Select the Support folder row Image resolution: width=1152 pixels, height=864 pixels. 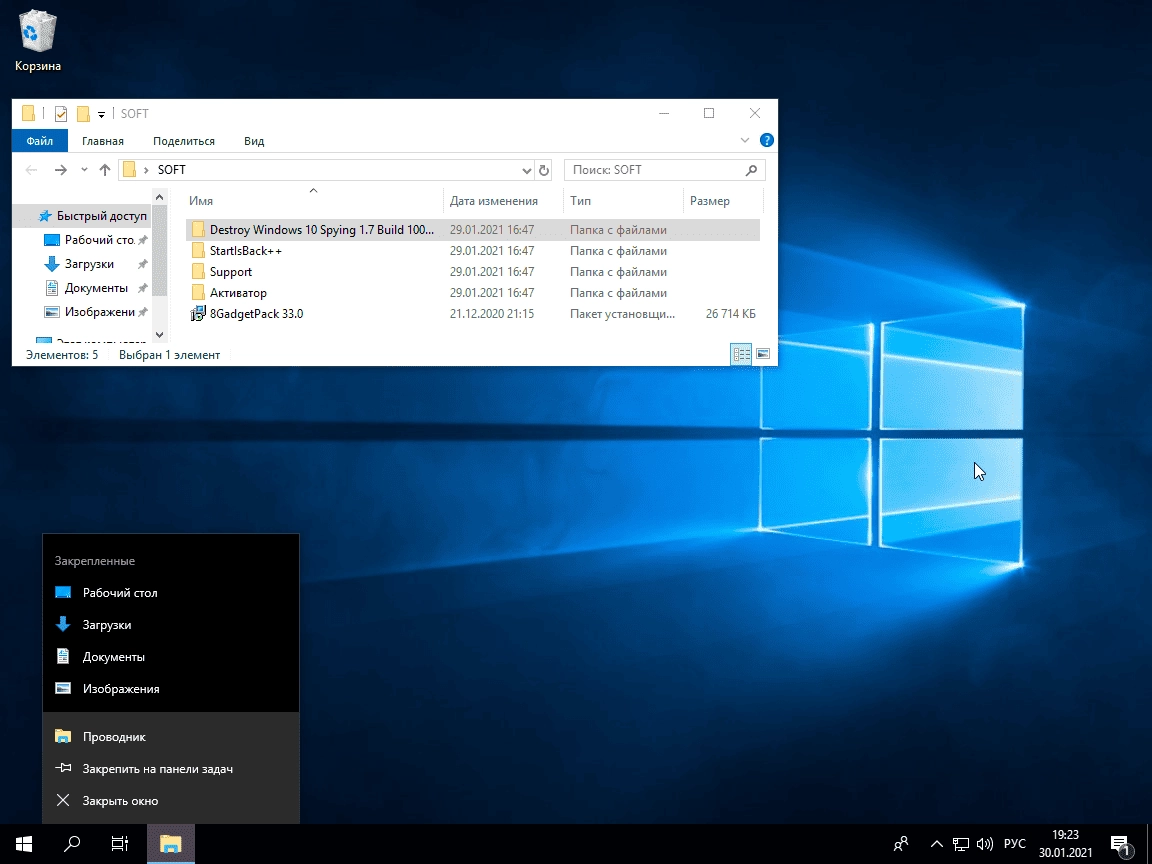(x=472, y=272)
